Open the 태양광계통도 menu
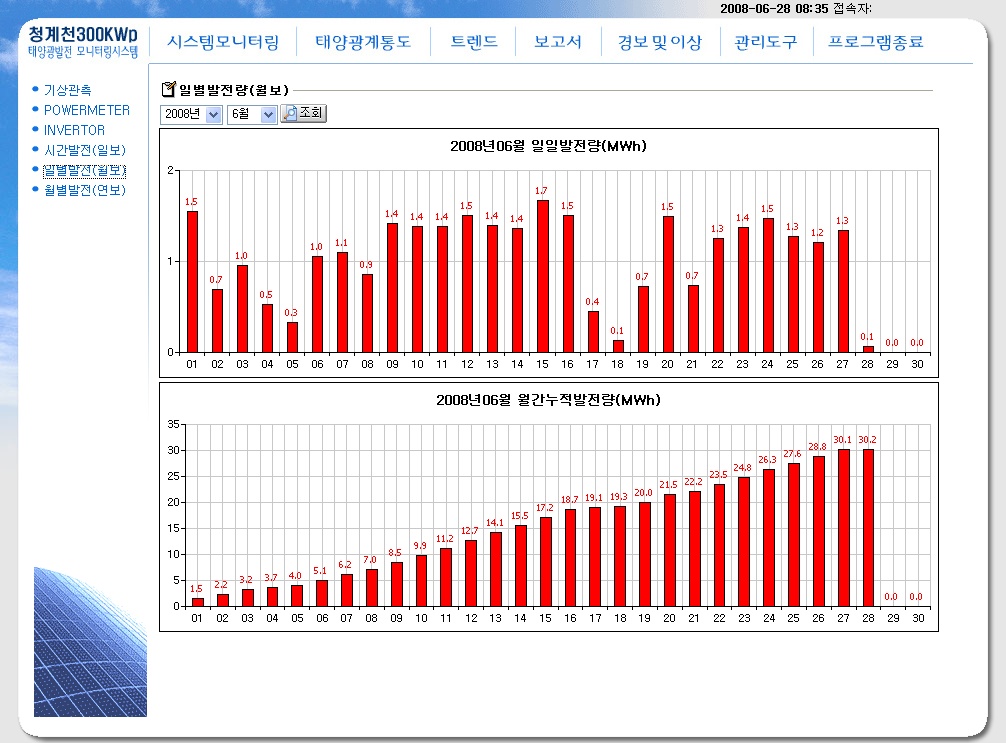This screenshot has width=1006, height=743. coord(363,43)
